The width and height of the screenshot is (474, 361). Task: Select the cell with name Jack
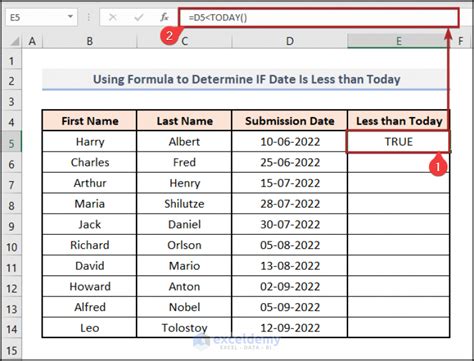pos(89,224)
